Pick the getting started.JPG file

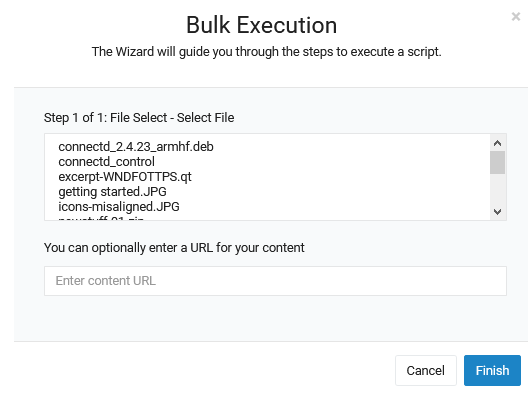point(112,191)
